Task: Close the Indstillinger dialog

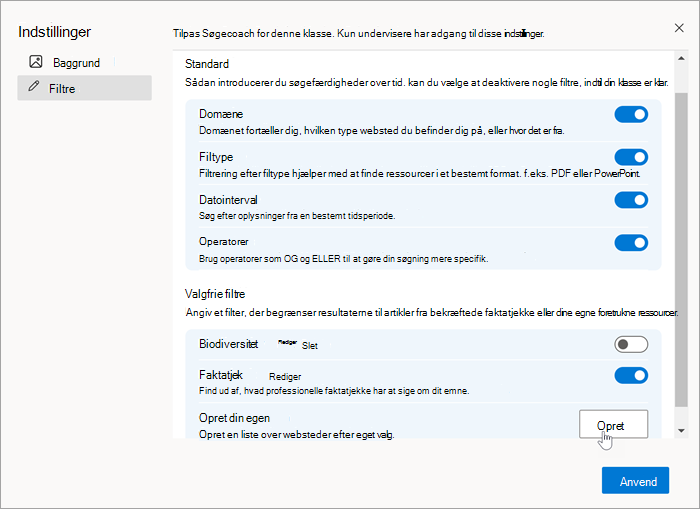Action: pos(679,28)
